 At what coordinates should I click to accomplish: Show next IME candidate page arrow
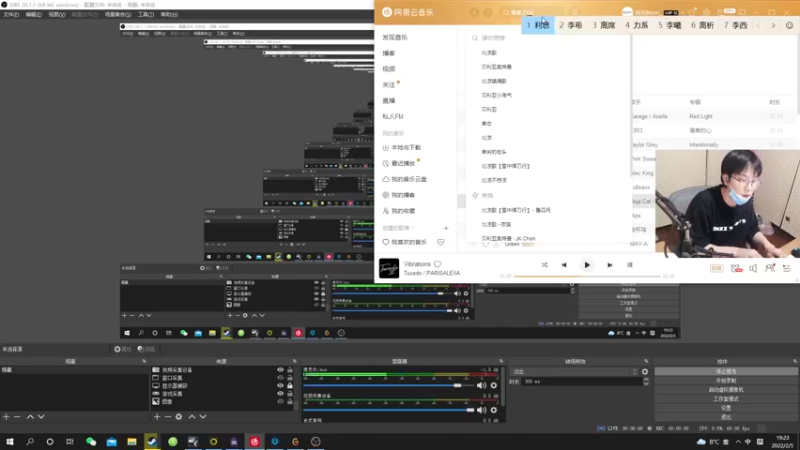point(773,25)
